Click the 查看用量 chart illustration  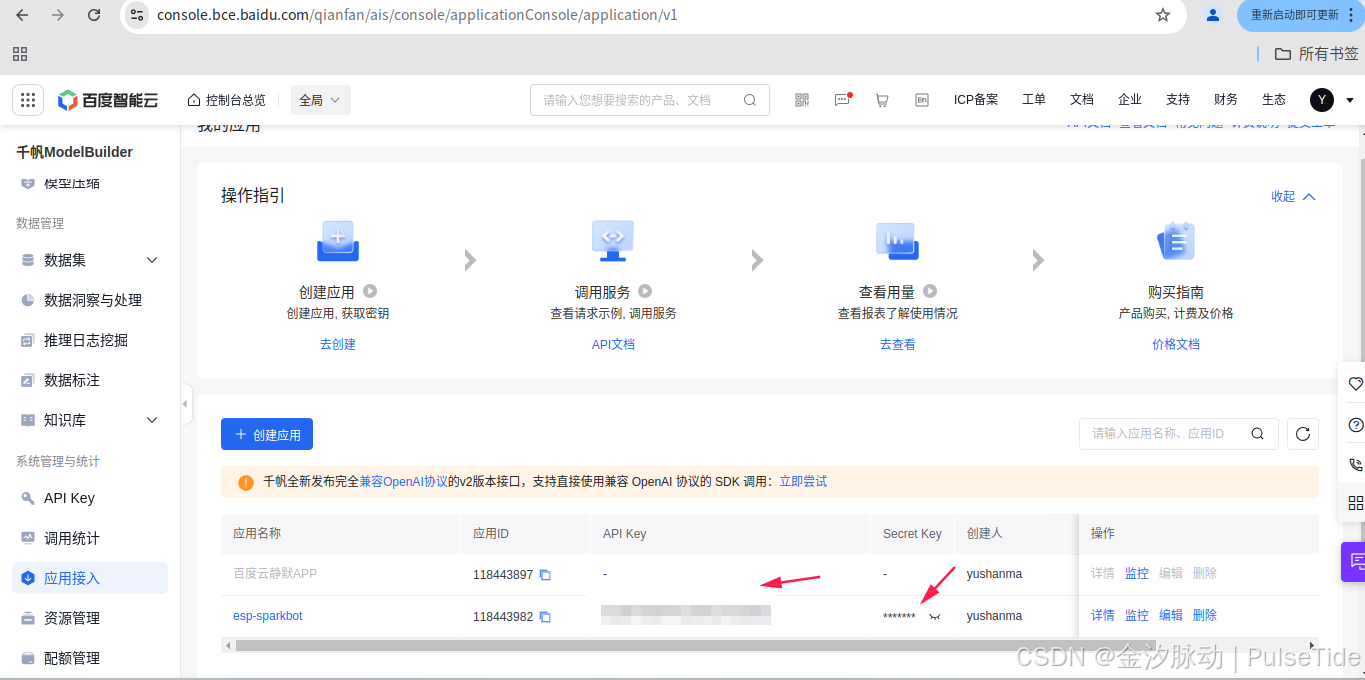point(897,241)
